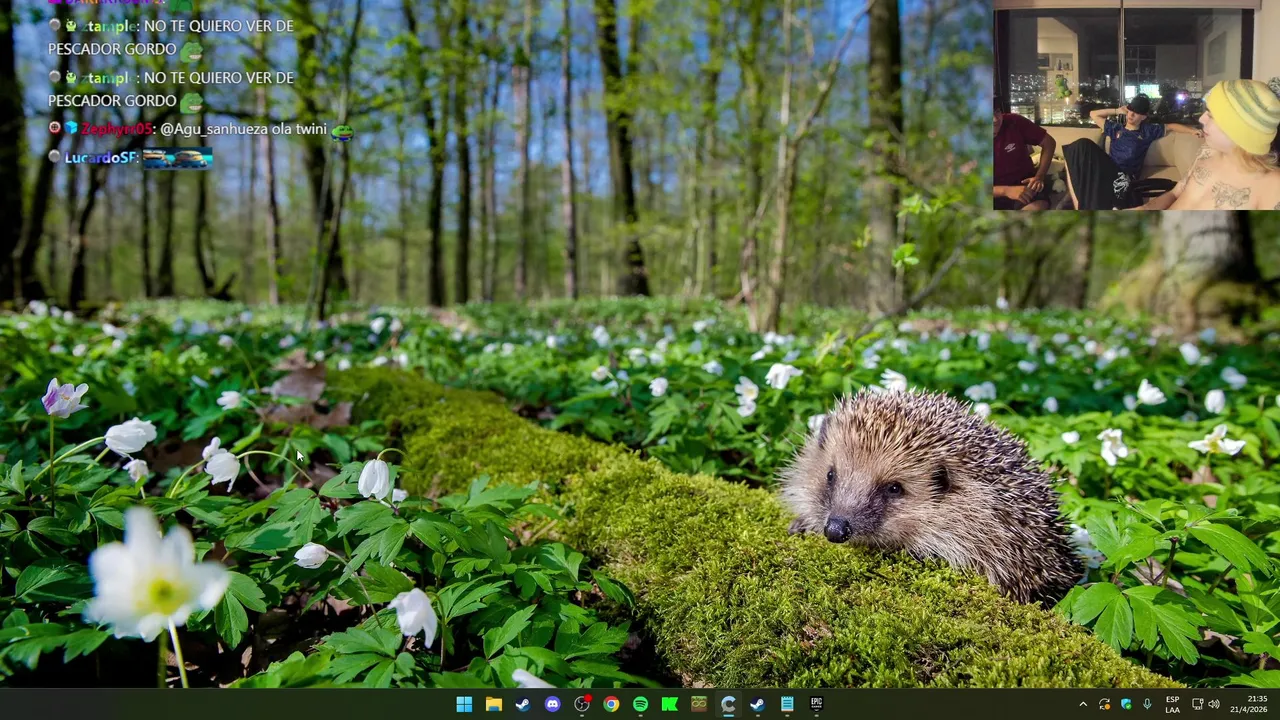Screen dimensions: 1280x720
Task: Open the volume speaker tray icon
Action: [x=1214, y=705]
